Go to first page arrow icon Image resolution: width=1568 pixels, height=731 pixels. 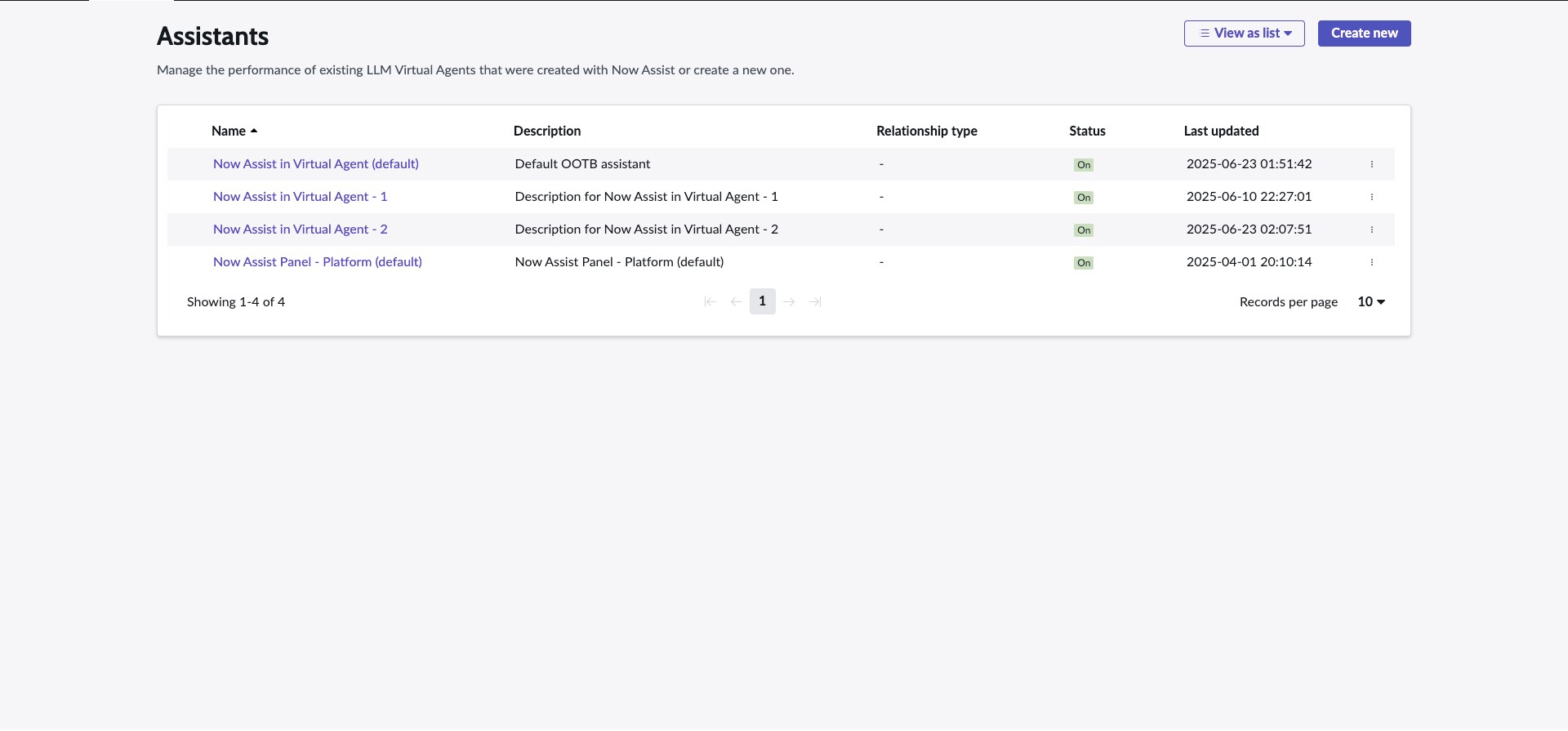point(710,302)
